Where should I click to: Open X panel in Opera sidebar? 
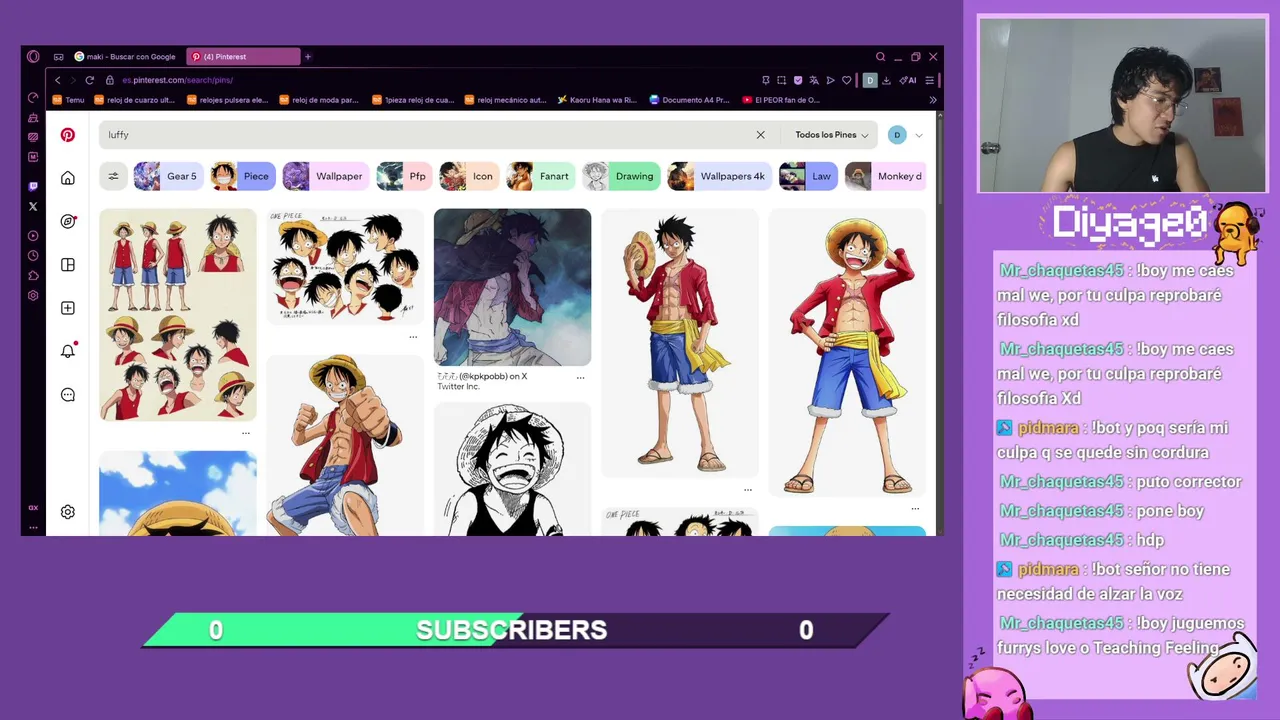(33, 206)
